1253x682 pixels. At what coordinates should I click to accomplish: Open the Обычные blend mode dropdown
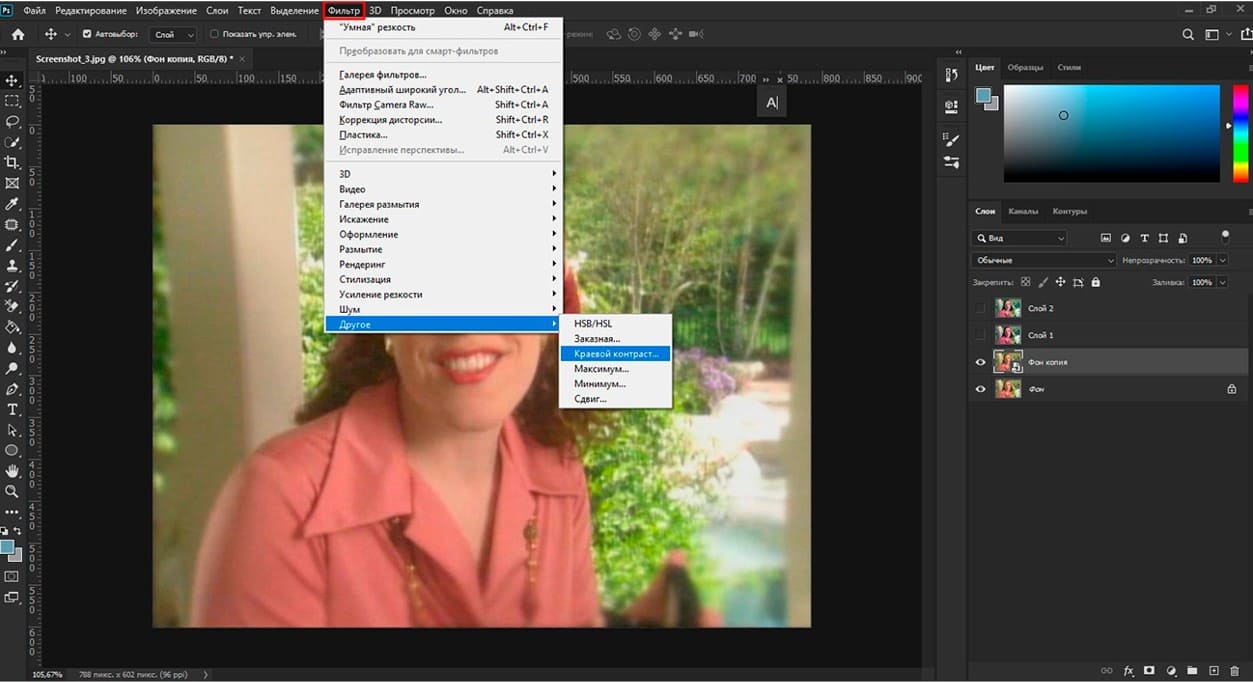pyautogui.click(x=1043, y=260)
